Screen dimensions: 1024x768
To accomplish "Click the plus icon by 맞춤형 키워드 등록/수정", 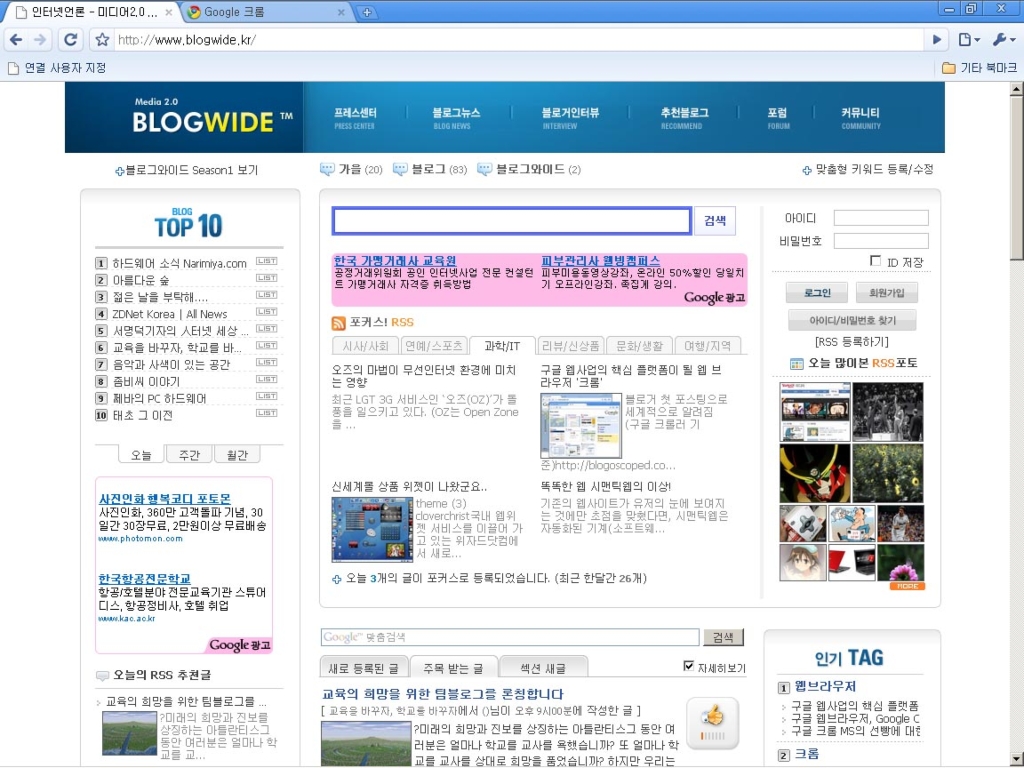I will click(807, 170).
